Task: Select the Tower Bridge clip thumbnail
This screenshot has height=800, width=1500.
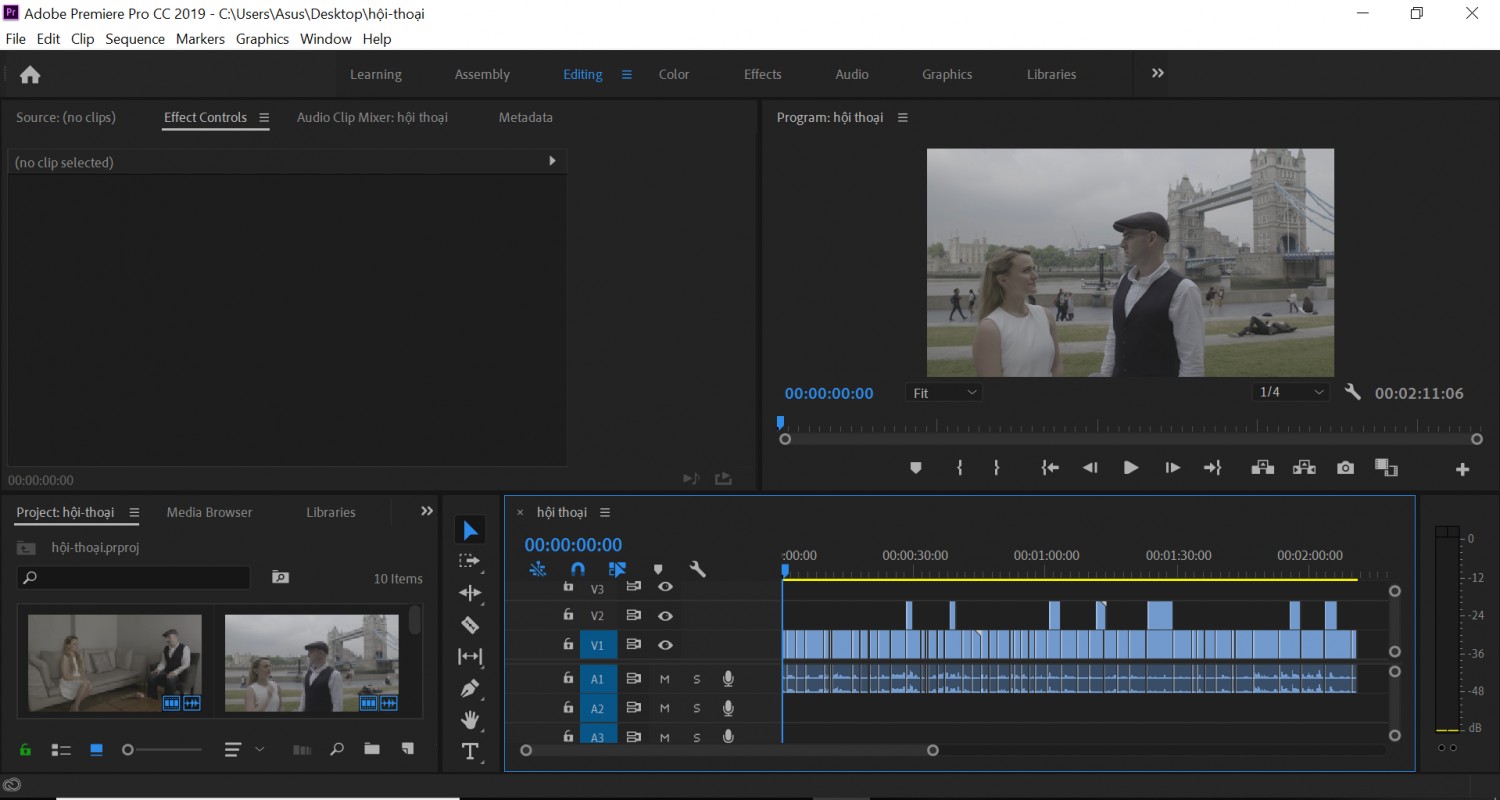Action: 312,664
